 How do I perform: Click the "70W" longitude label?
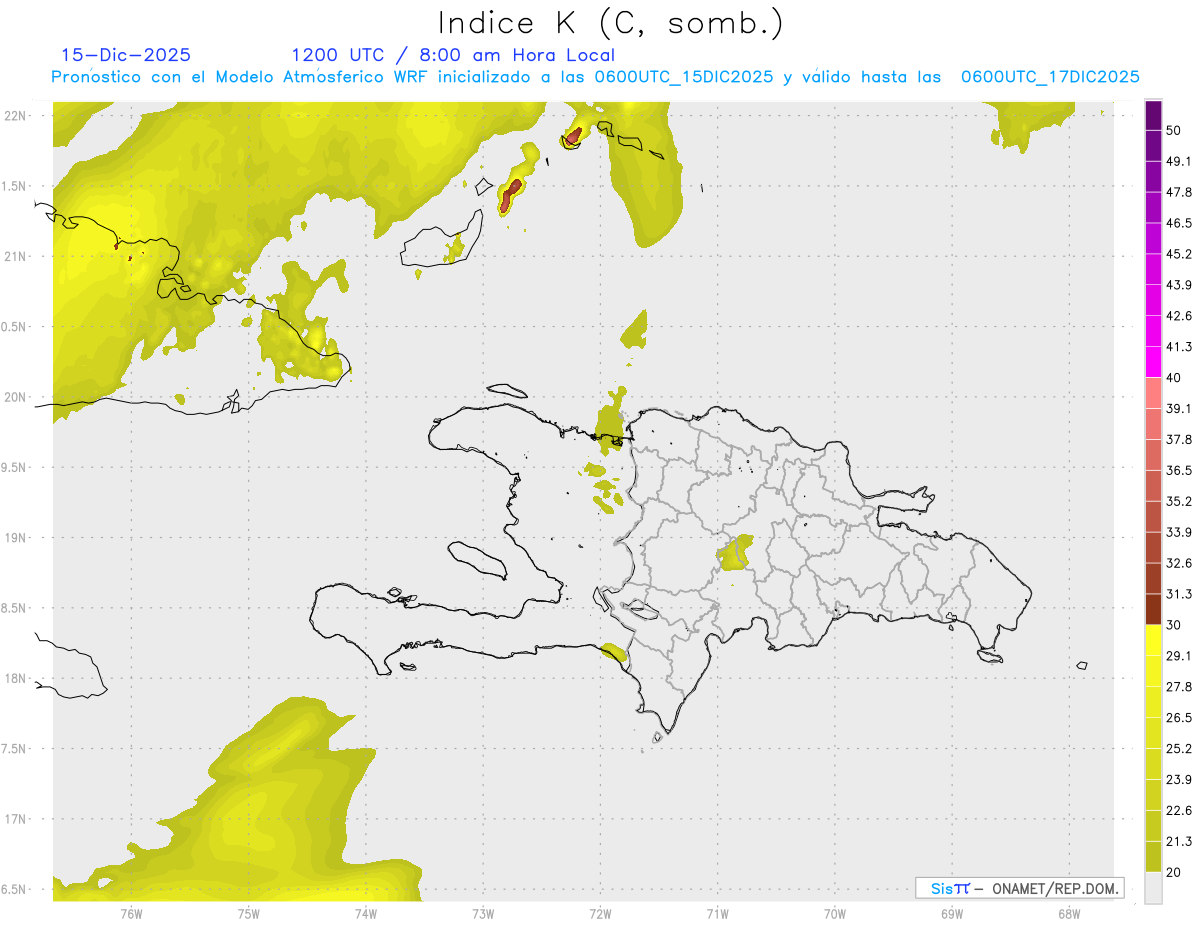point(835,913)
